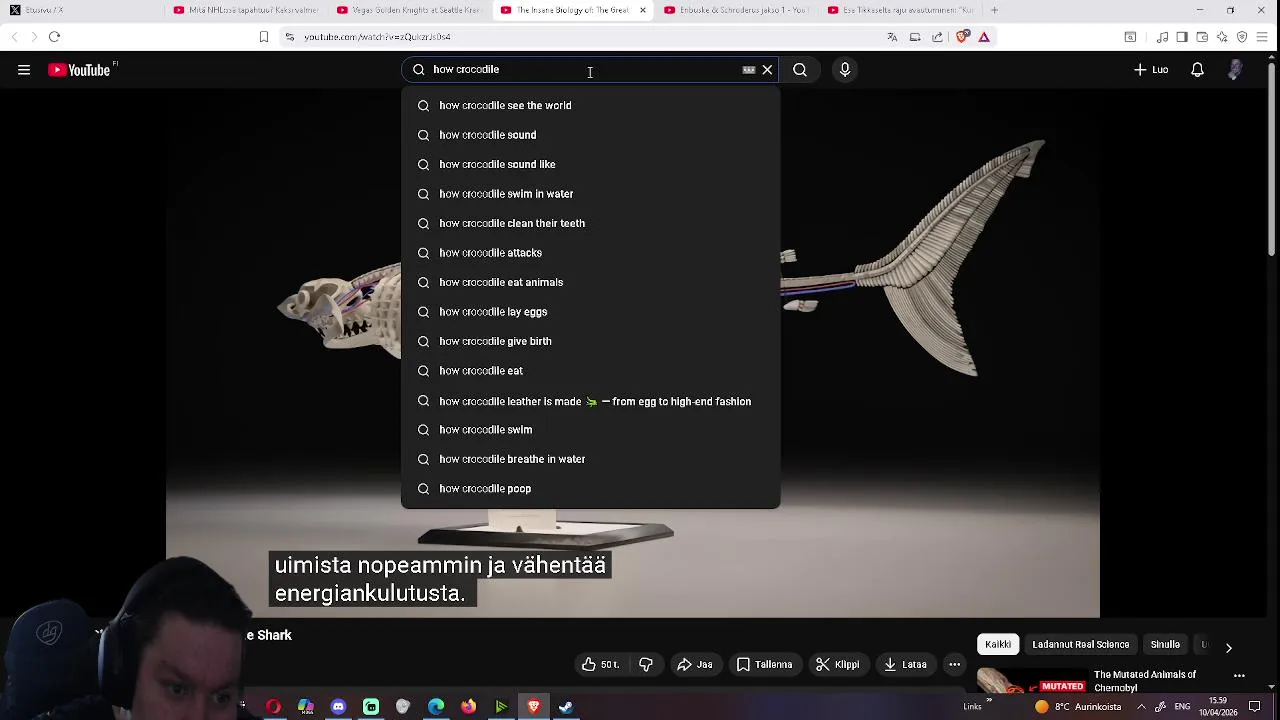The height and width of the screenshot is (720, 1280).
Task: Choose the 'how crocodile attacks' suggestion
Action: [x=590, y=253]
